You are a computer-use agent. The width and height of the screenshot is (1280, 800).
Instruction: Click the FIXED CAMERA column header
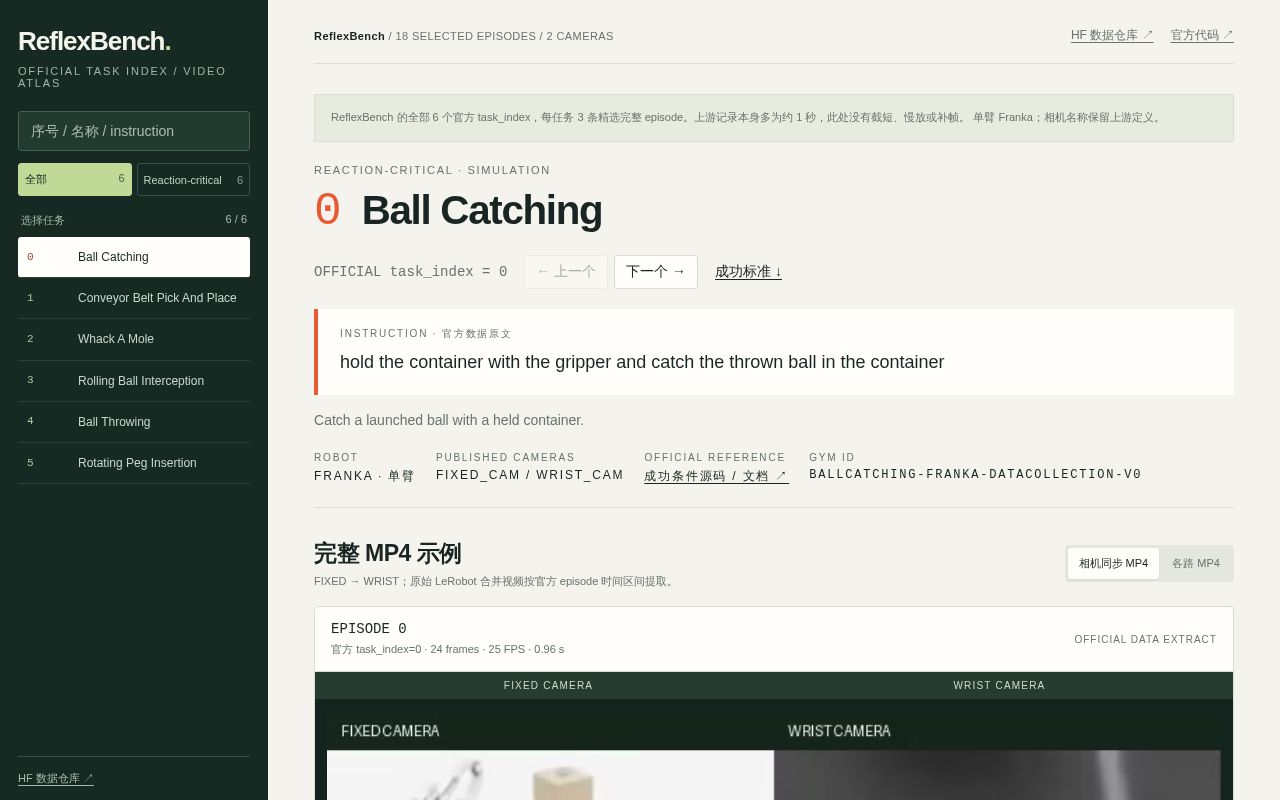pyautogui.click(x=548, y=686)
